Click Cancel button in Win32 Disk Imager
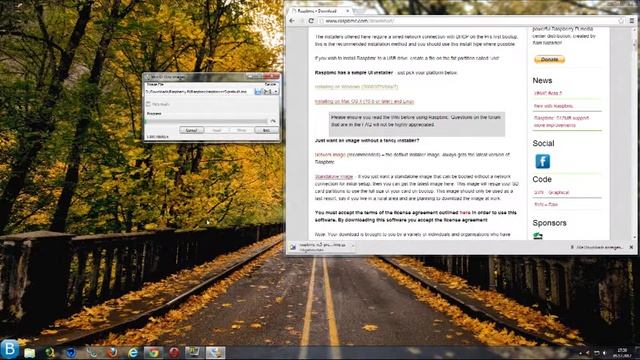 [x=191, y=130]
